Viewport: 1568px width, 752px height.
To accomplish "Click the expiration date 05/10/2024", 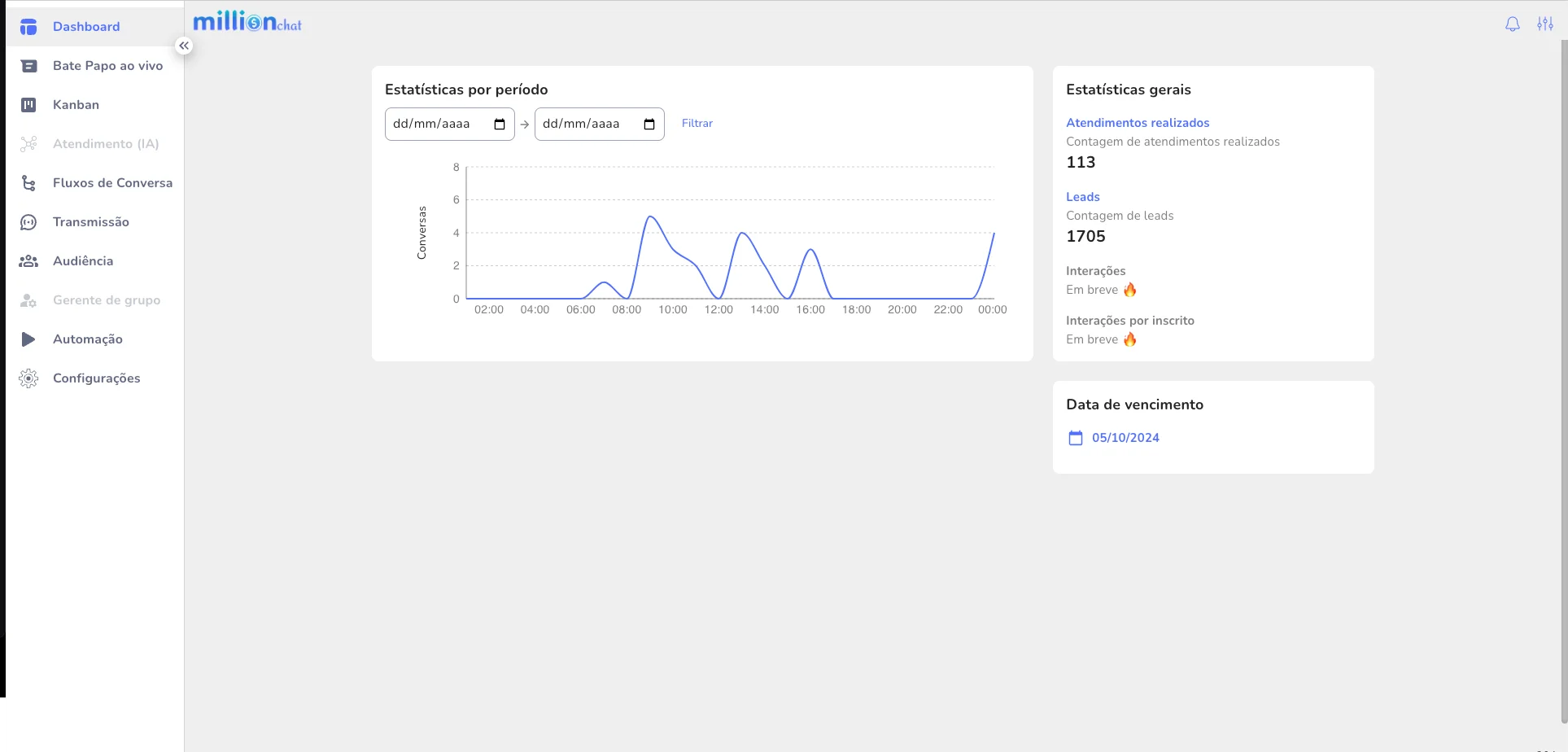I will 1125,438.
